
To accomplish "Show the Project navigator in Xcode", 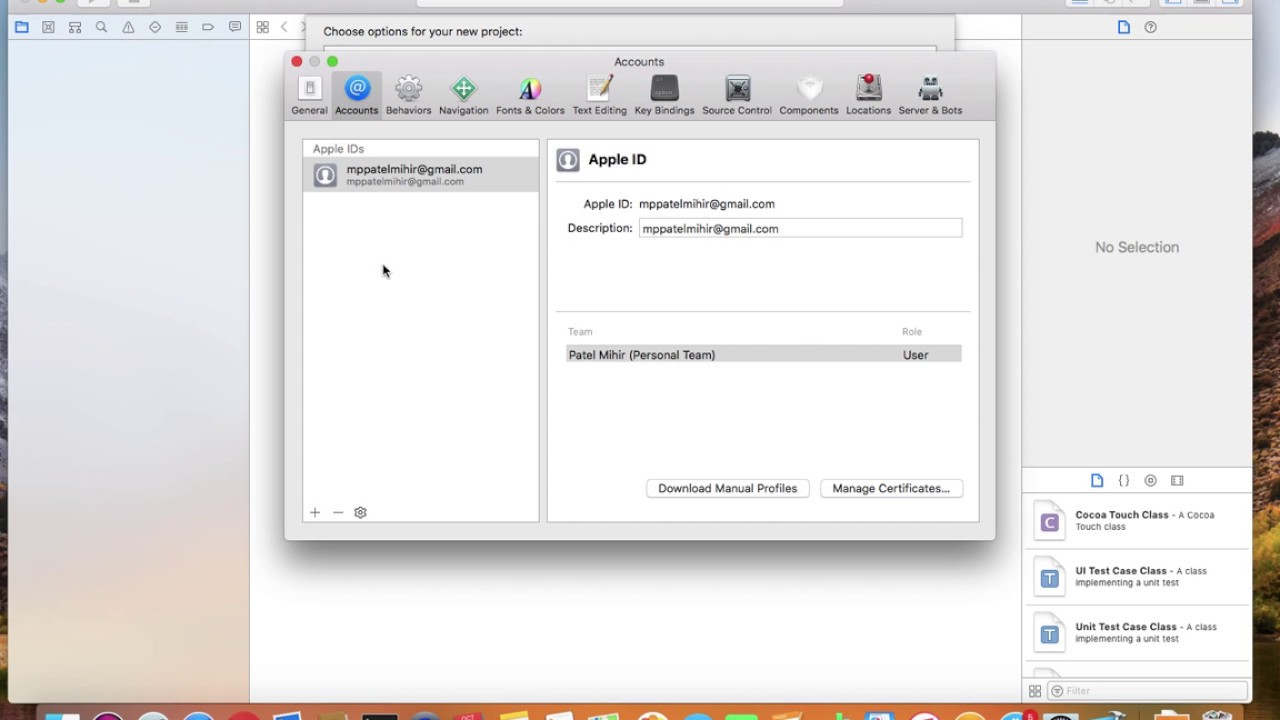I will pyautogui.click(x=21, y=27).
